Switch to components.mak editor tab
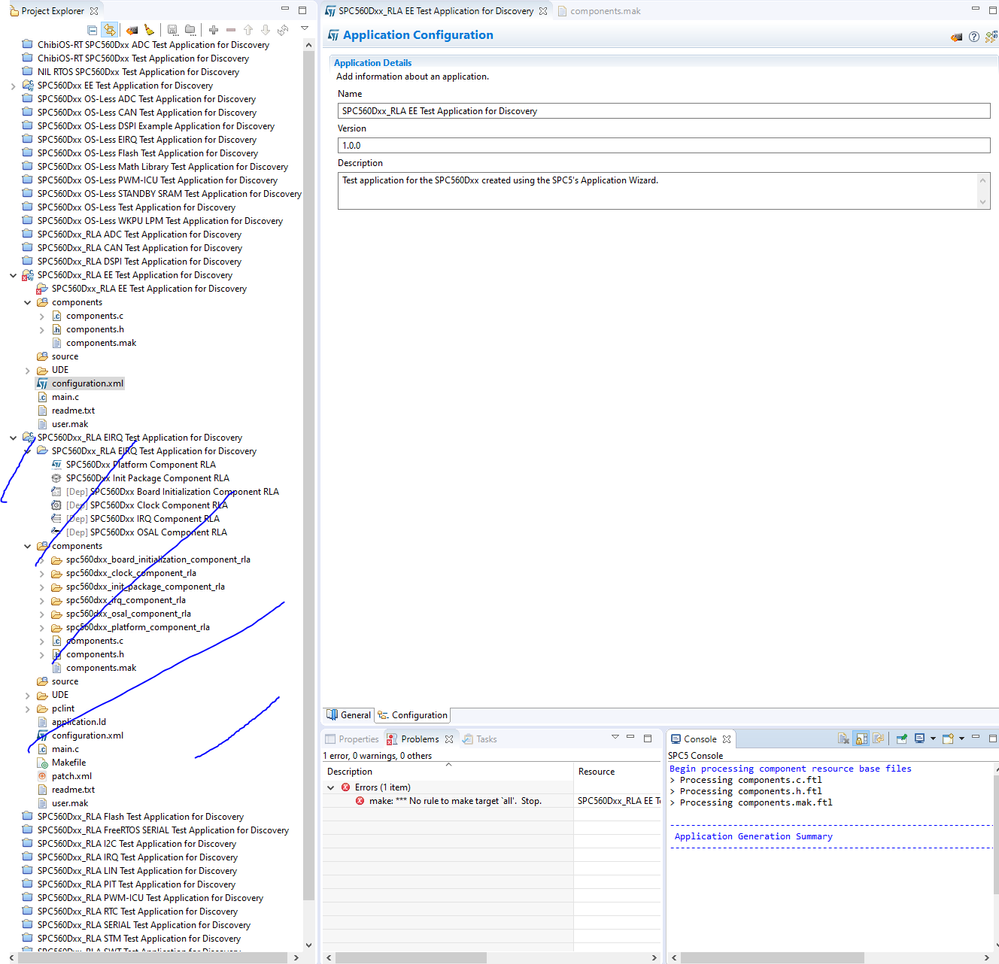Viewport: 999px width, 964px height. tap(599, 11)
